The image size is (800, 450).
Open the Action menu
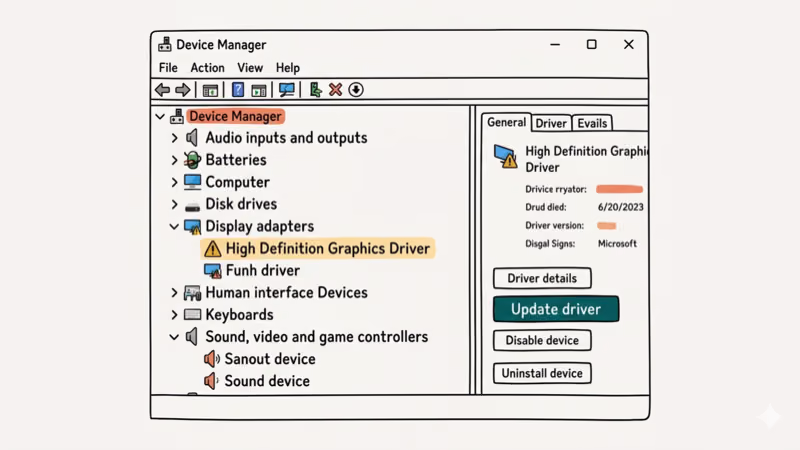coord(207,68)
